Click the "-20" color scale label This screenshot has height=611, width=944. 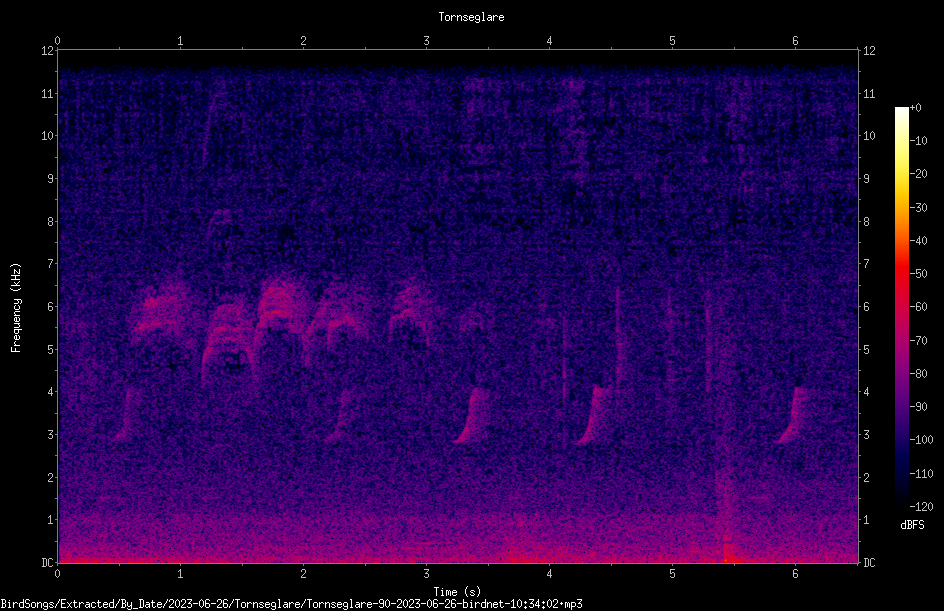pos(918,174)
